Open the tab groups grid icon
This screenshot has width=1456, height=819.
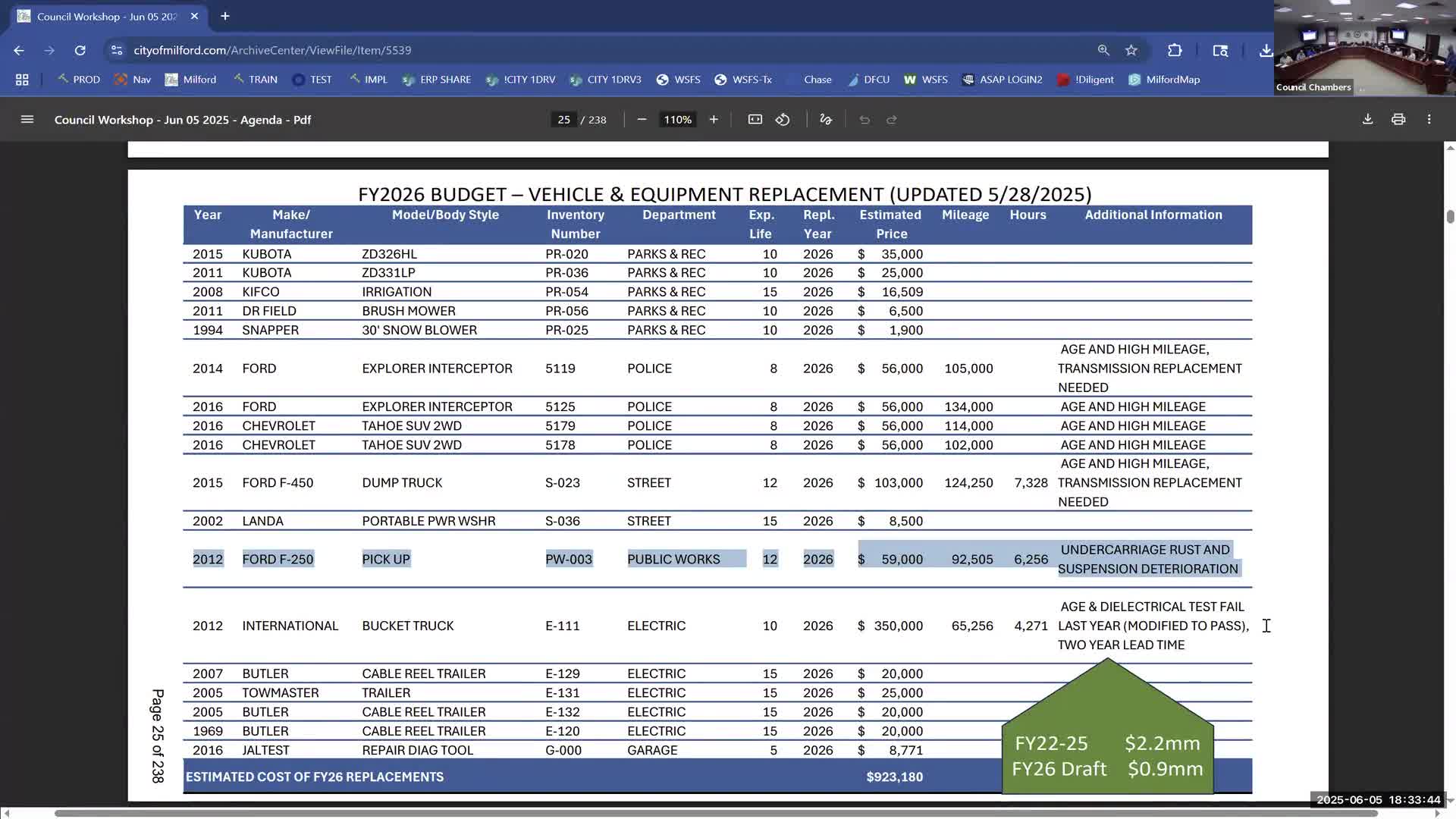22,80
